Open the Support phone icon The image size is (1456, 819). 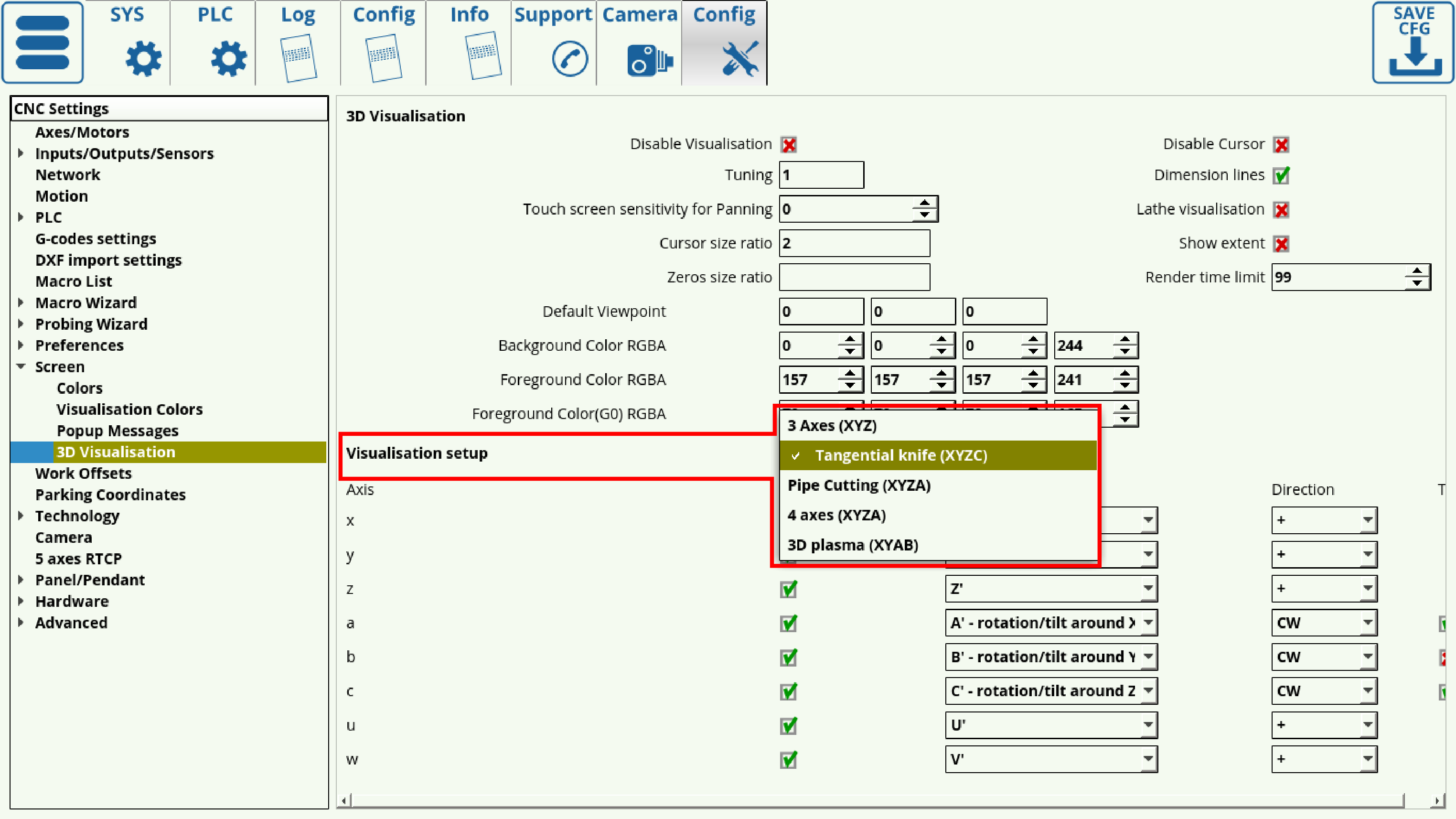(x=569, y=58)
